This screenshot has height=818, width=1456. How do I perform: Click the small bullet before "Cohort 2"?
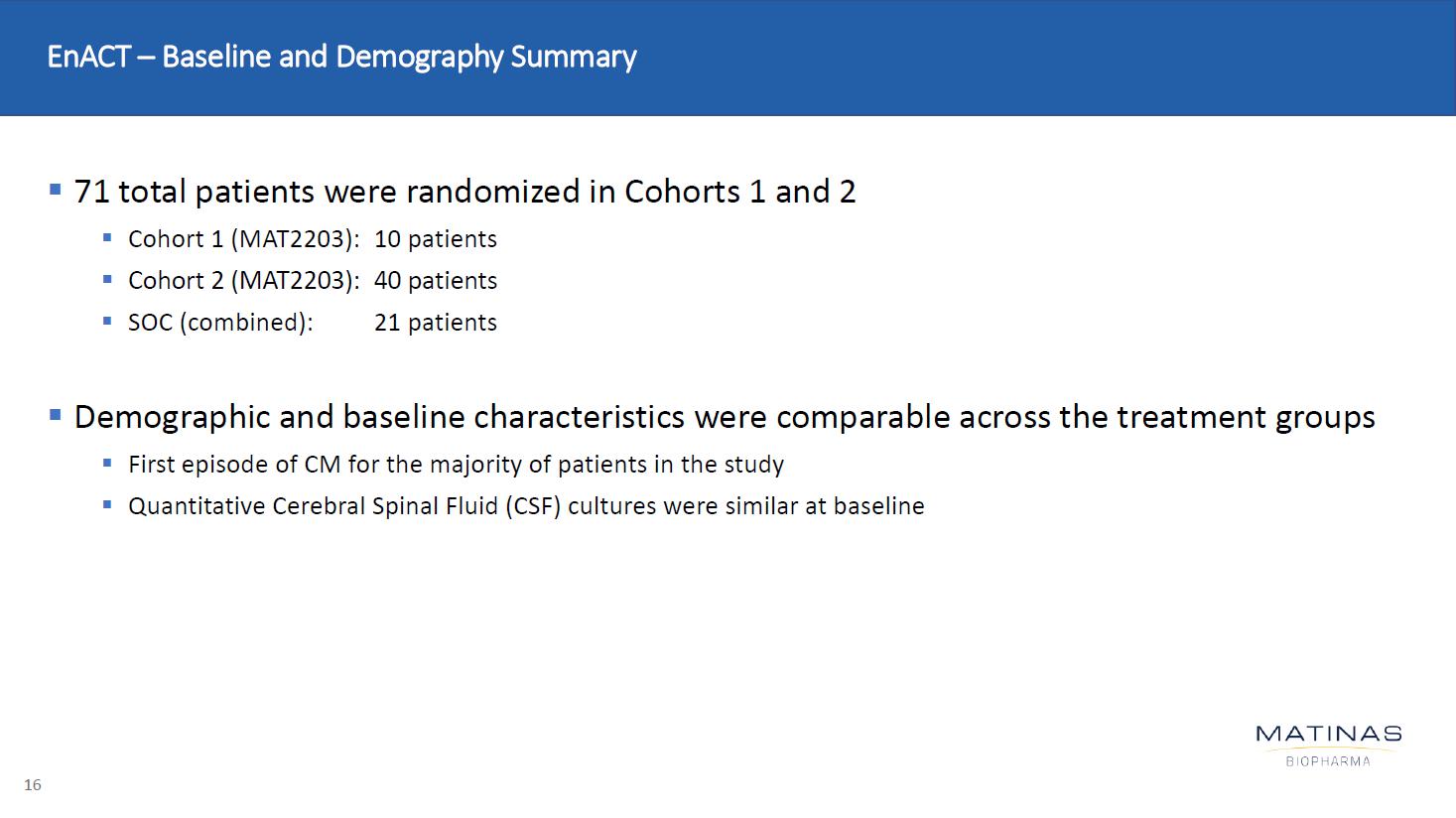[107, 279]
